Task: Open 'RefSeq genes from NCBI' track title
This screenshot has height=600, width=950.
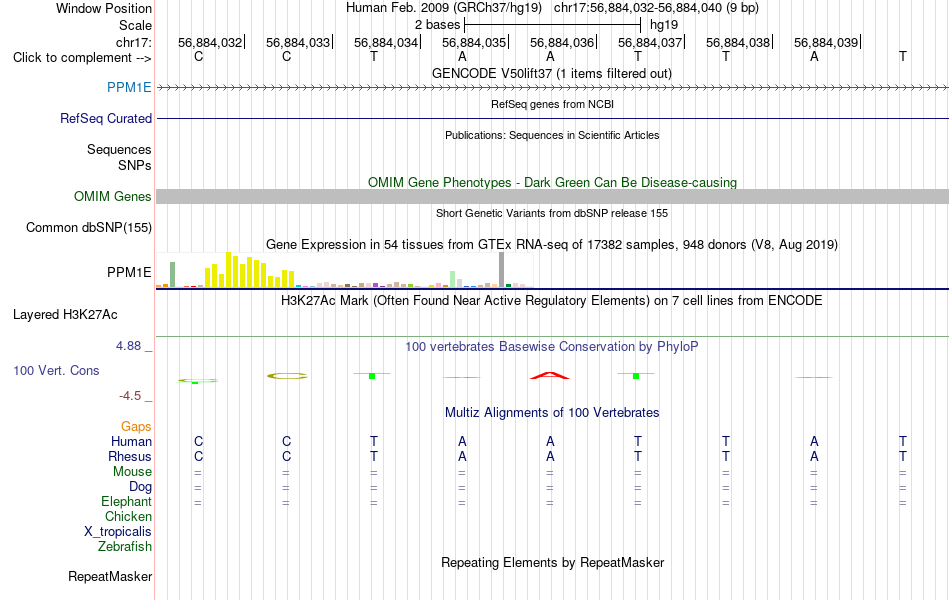Action: click(x=552, y=104)
